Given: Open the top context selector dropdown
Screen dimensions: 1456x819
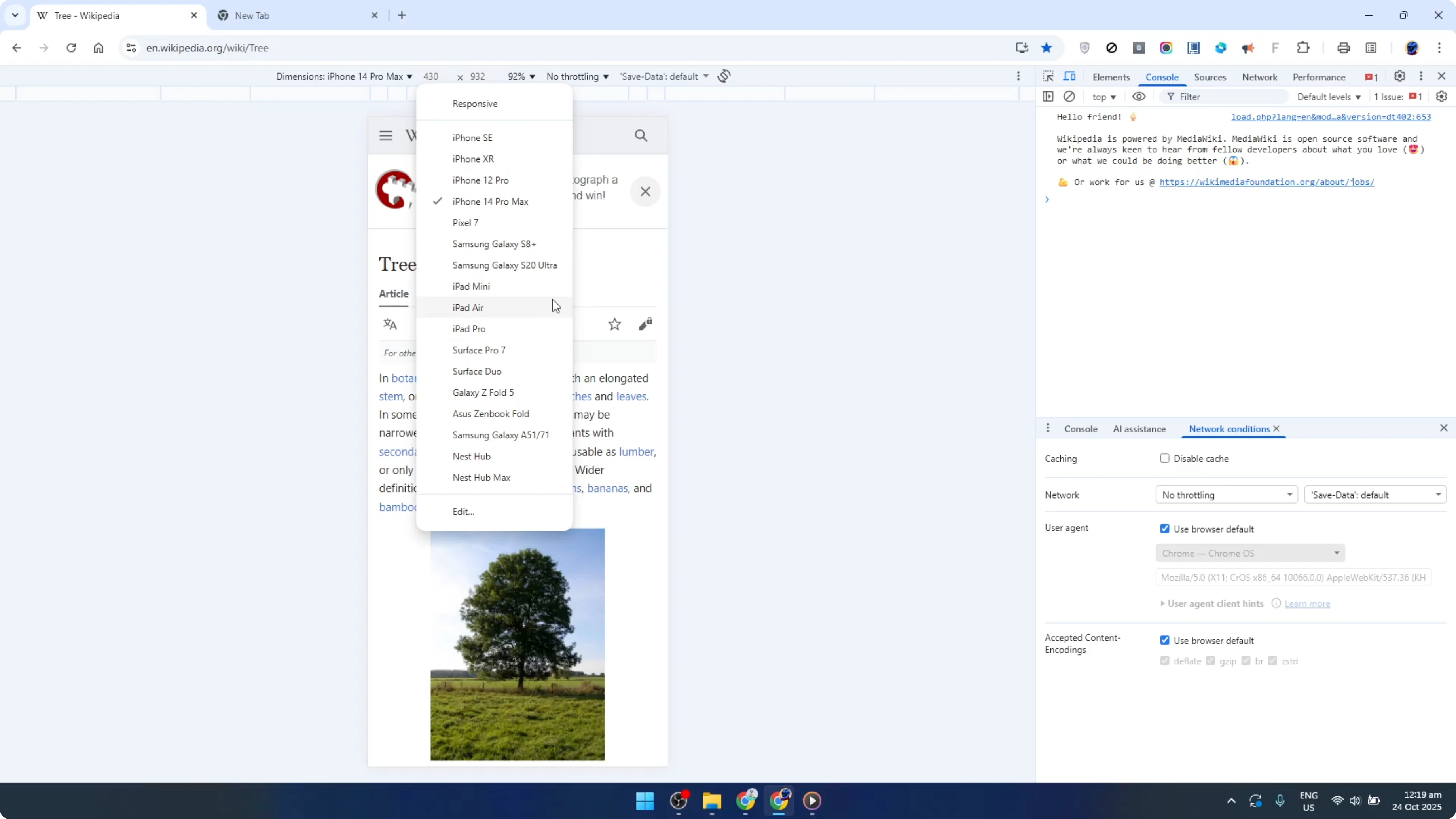Looking at the screenshot, I should (1103, 97).
